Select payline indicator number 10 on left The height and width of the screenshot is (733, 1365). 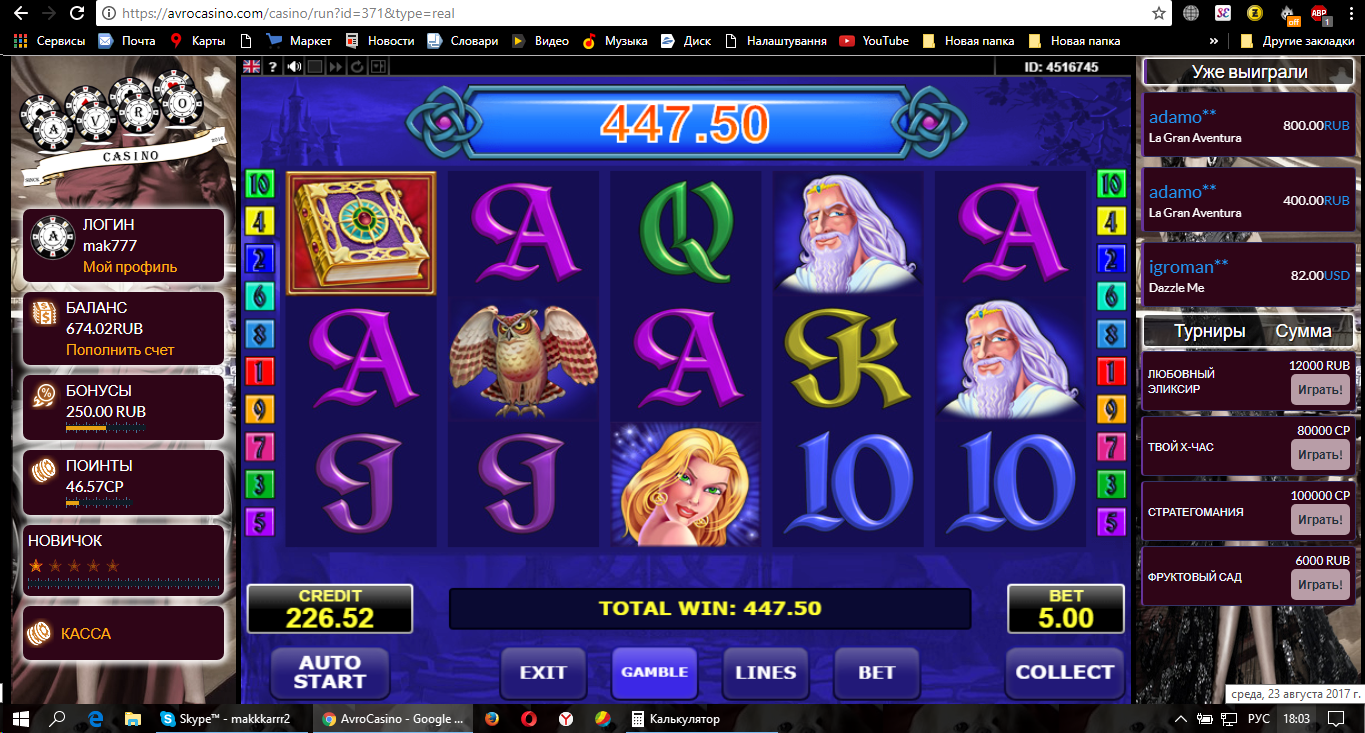[260, 184]
